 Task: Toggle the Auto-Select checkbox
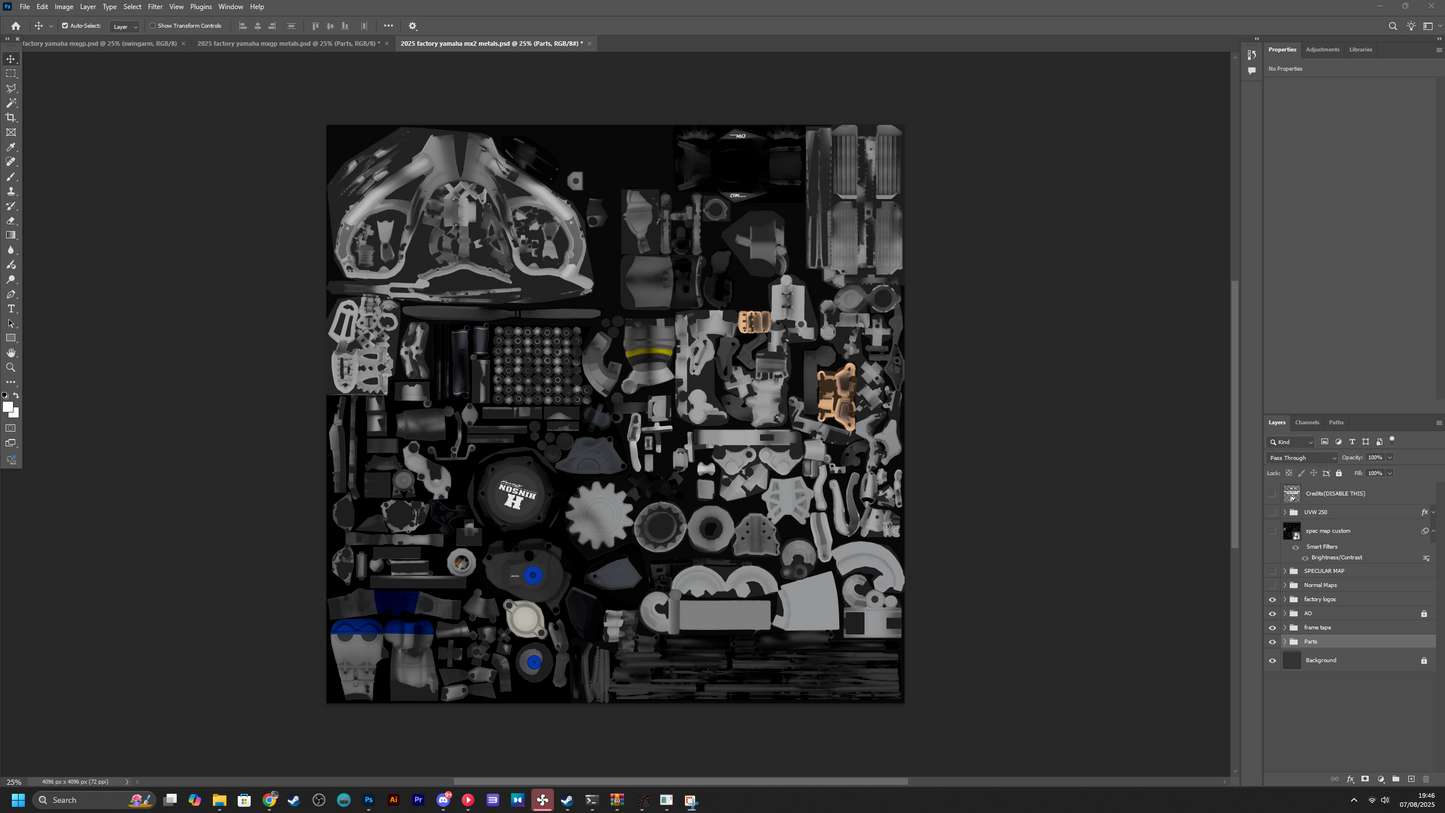65,26
